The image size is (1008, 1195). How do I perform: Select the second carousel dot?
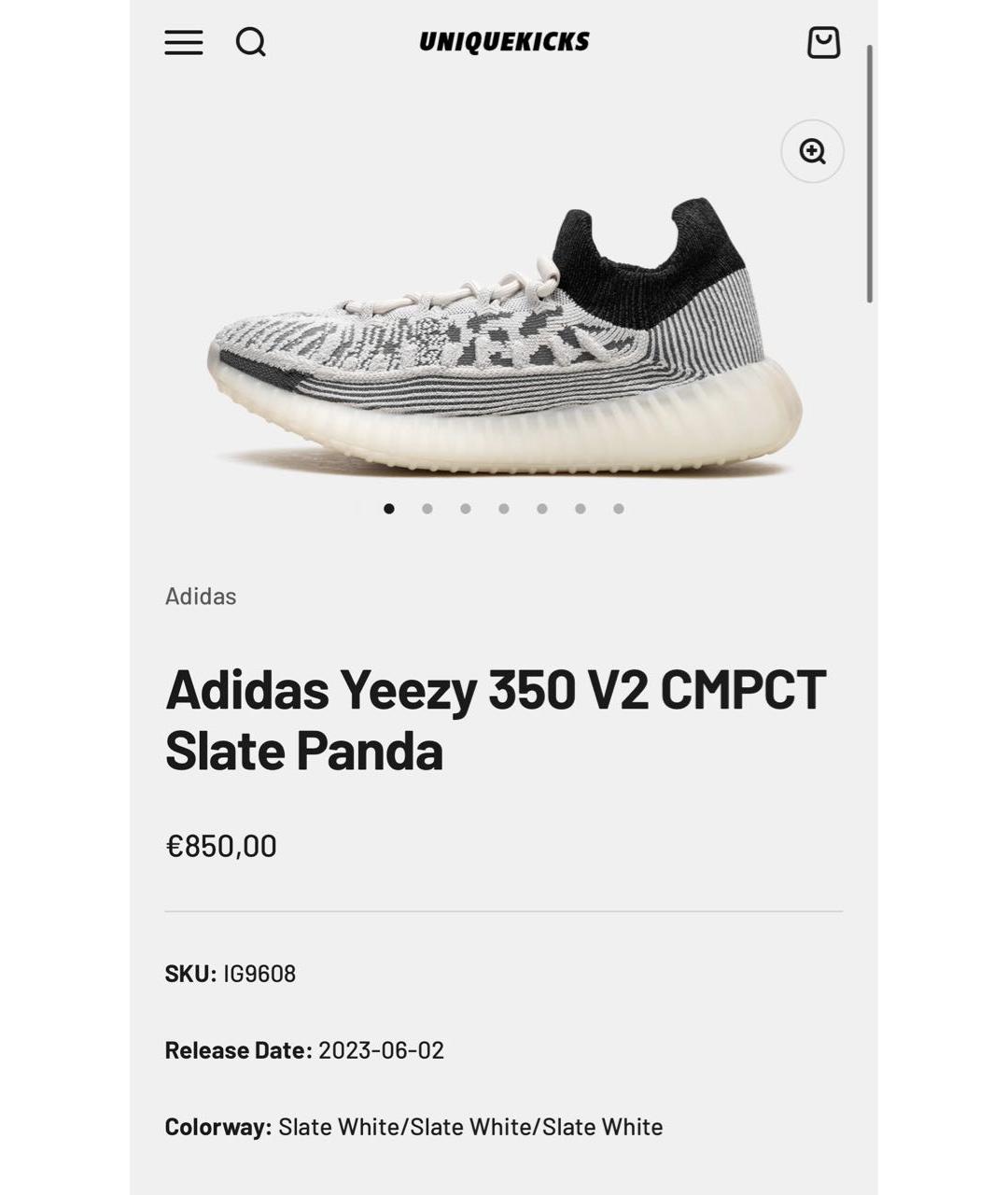[x=427, y=509]
